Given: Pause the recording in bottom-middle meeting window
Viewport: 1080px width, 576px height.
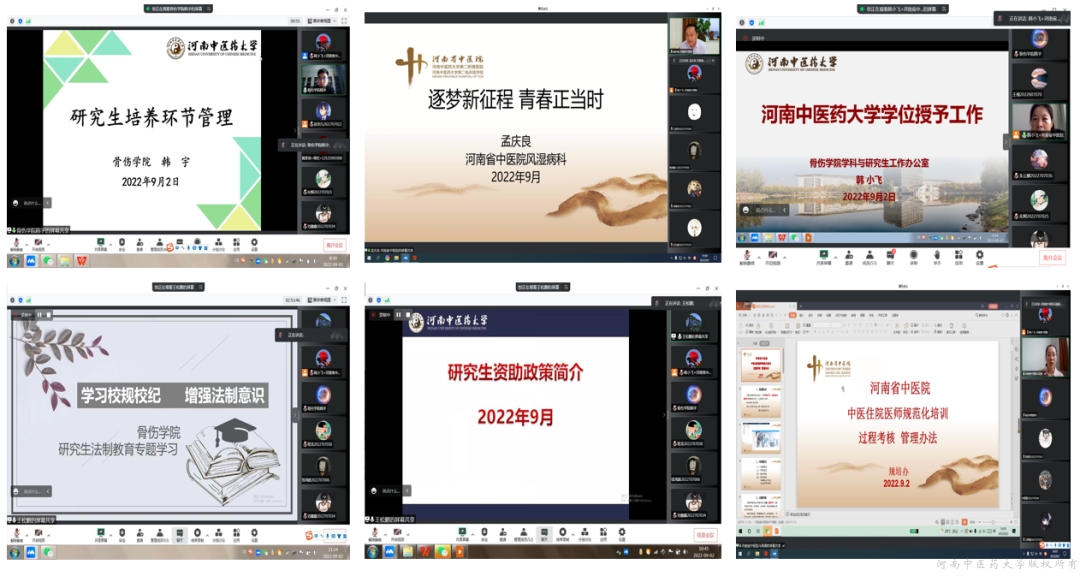Looking at the screenshot, I should click(398, 315).
